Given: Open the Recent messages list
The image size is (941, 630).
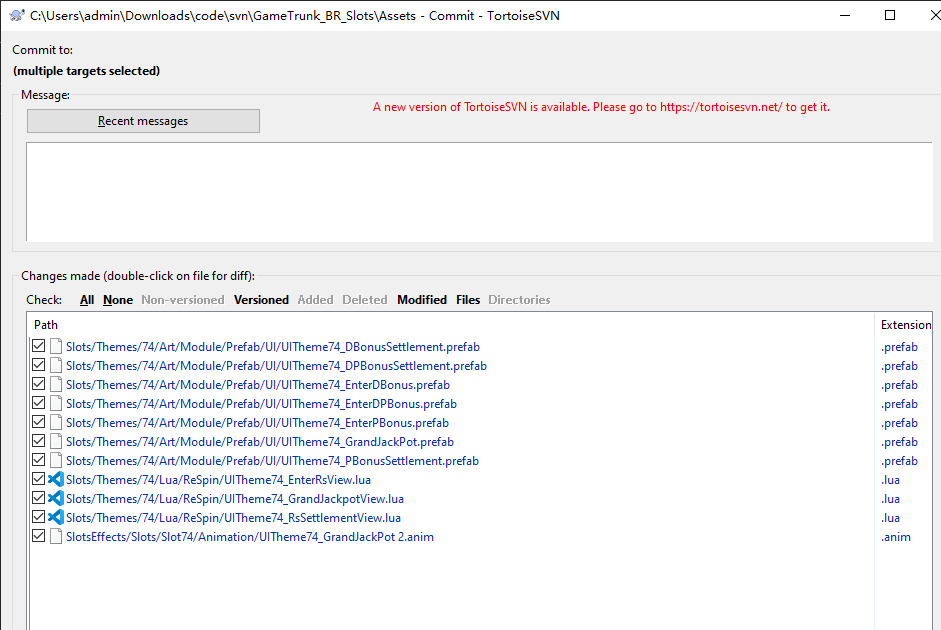Looking at the screenshot, I should pos(143,121).
